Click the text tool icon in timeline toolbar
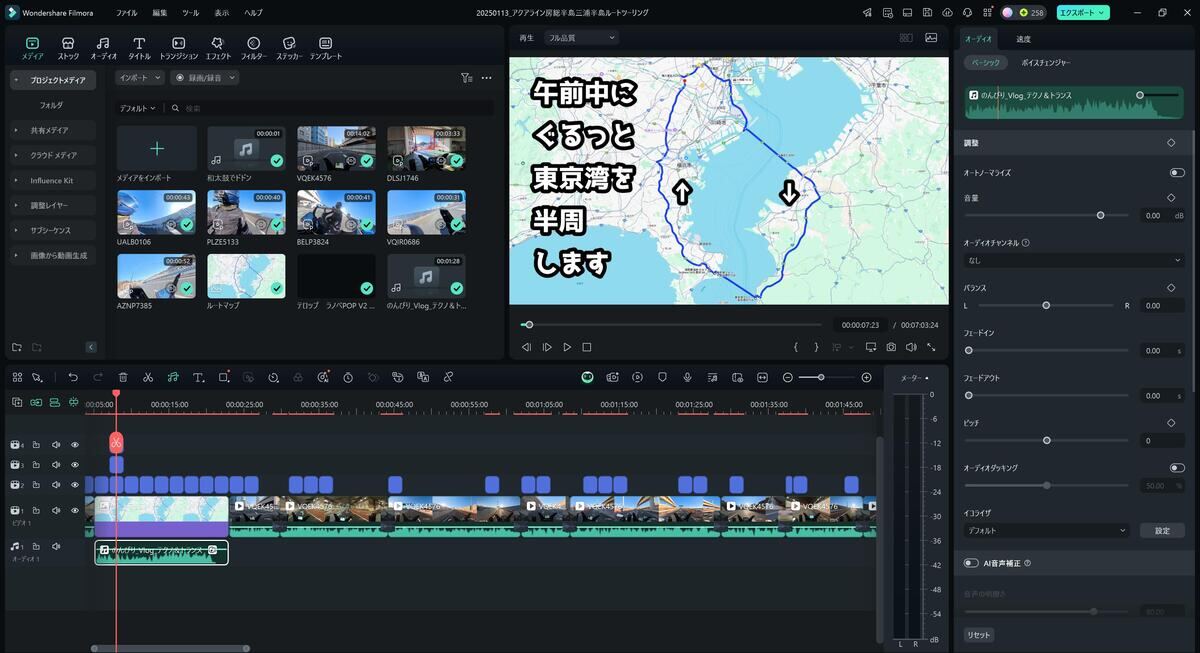Viewport: 1200px width, 653px height. [198, 377]
